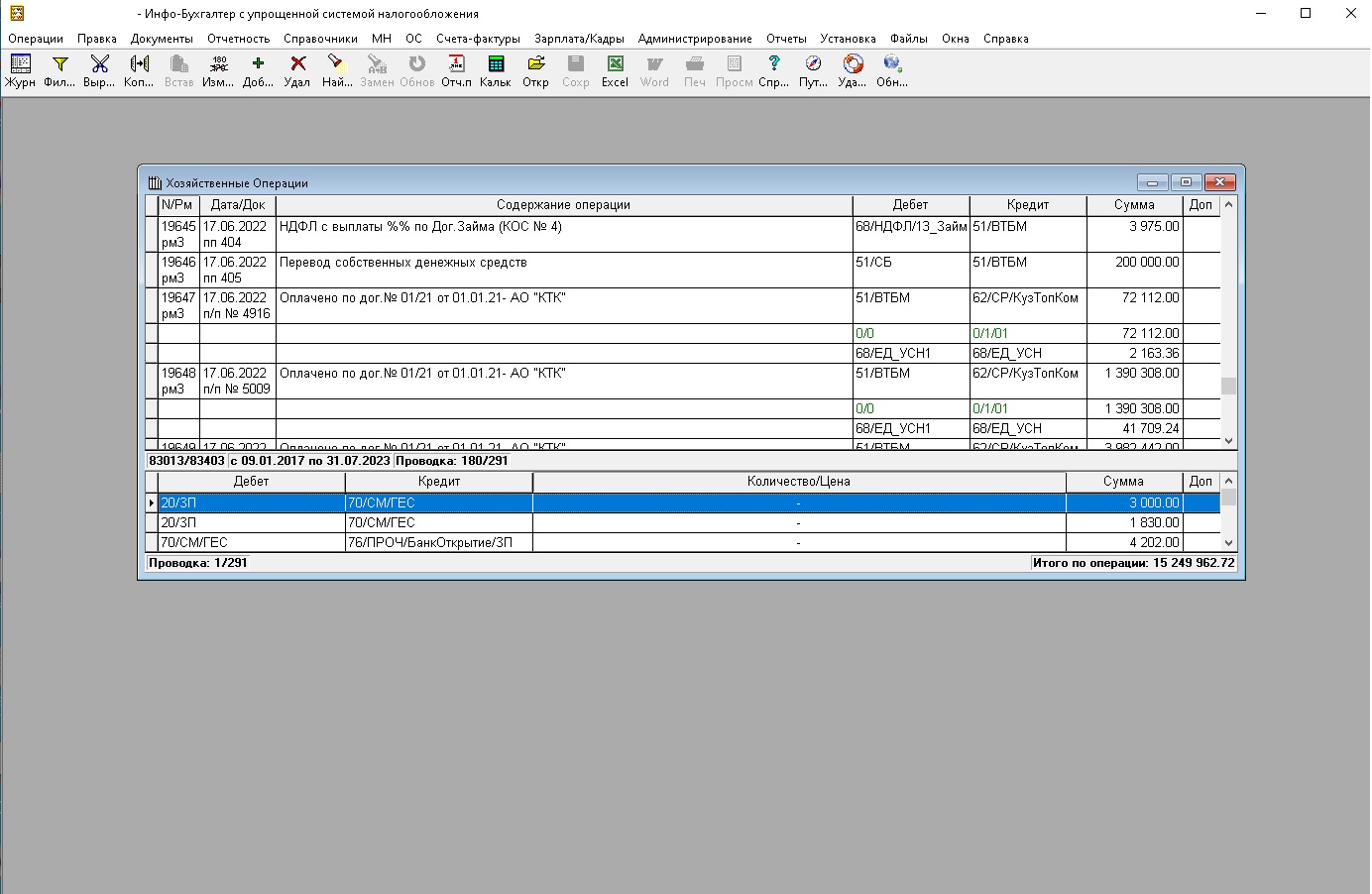The width and height of the screenshot is (1372, 894).
Task: Click the upper table Сумма column header
Action: coord(1134,205)
